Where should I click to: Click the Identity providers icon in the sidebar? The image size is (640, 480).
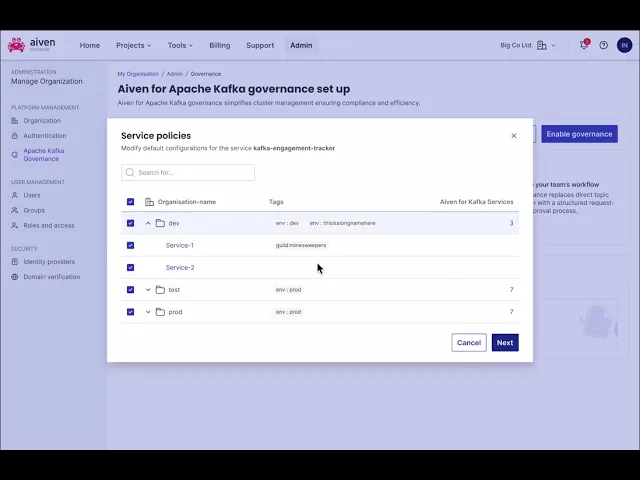pos(15,262)
